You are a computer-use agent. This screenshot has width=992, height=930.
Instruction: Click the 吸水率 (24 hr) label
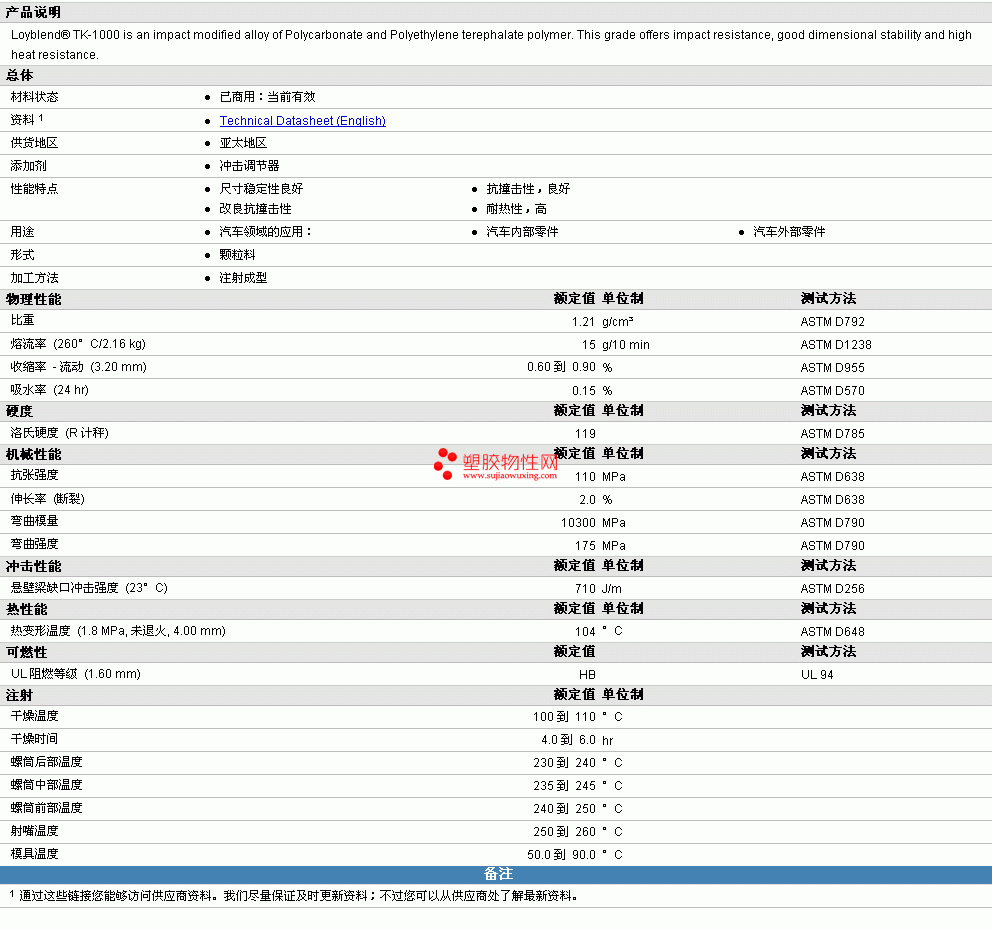(x=50, y=390)
